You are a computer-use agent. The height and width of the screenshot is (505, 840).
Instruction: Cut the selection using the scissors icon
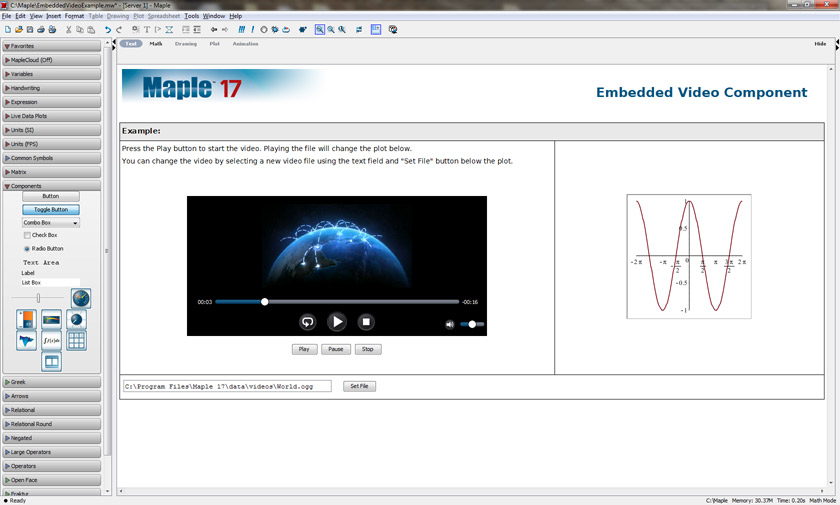(69, 29)
